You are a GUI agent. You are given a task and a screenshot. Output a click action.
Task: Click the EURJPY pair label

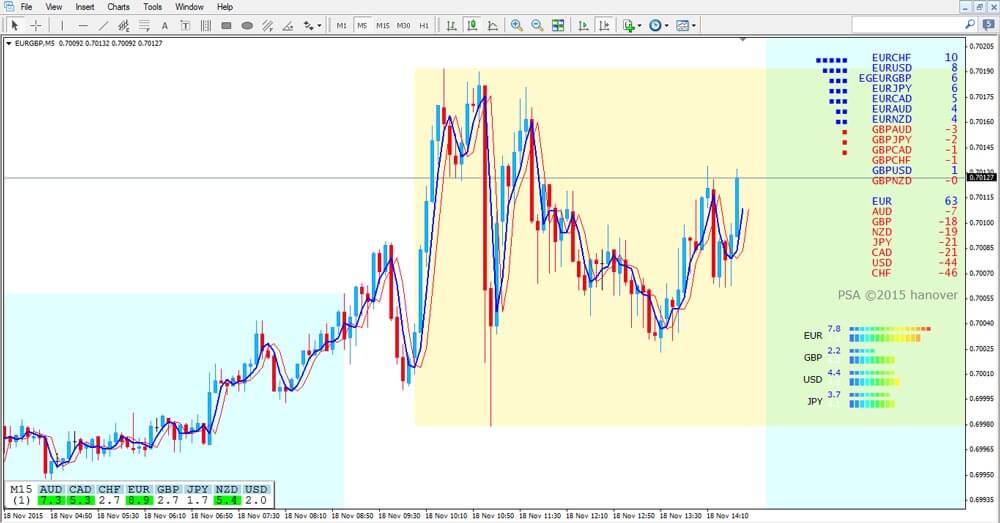tap(892, 88)
